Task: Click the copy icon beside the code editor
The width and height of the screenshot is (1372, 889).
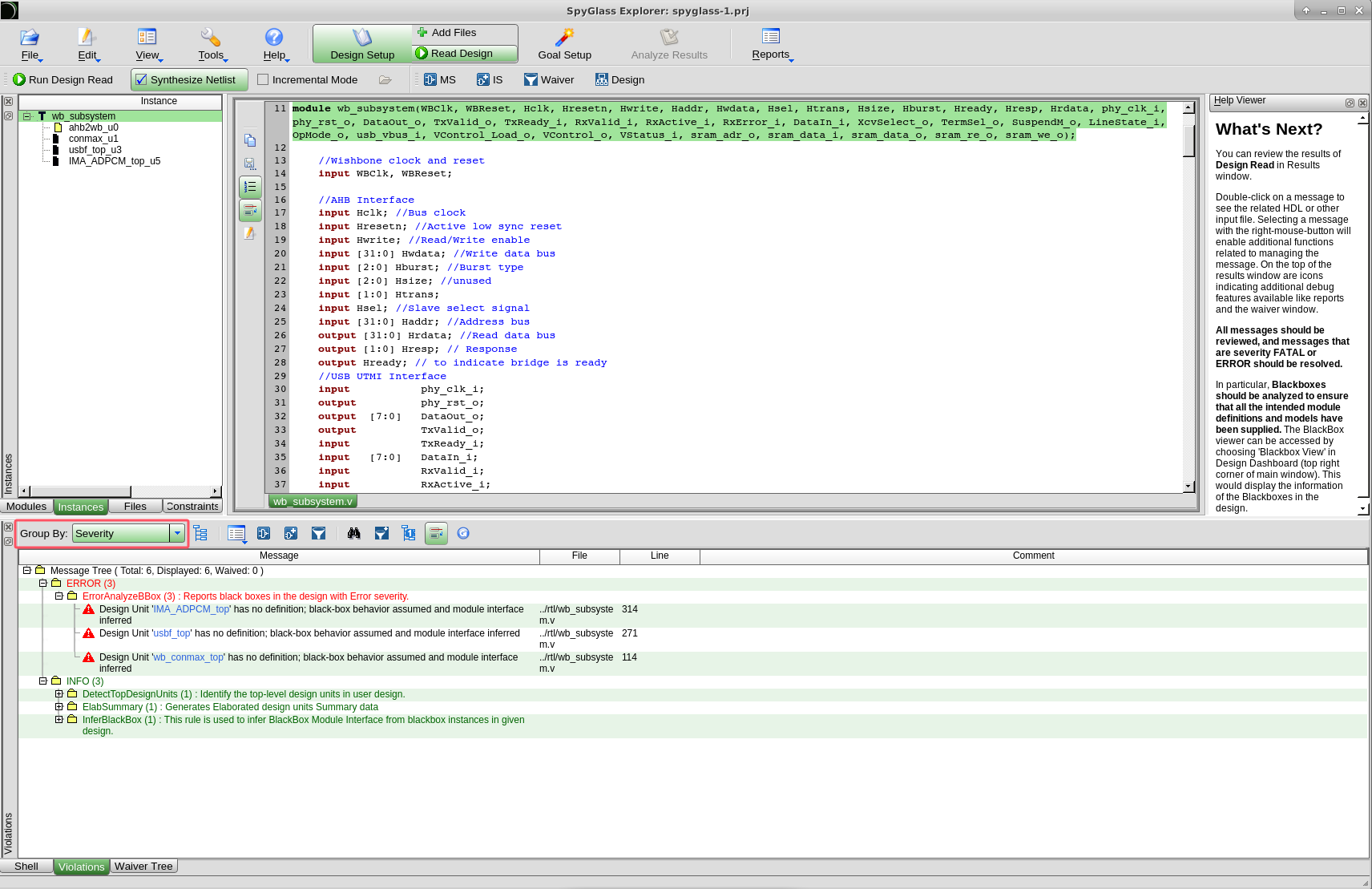Action: [250, 140]
